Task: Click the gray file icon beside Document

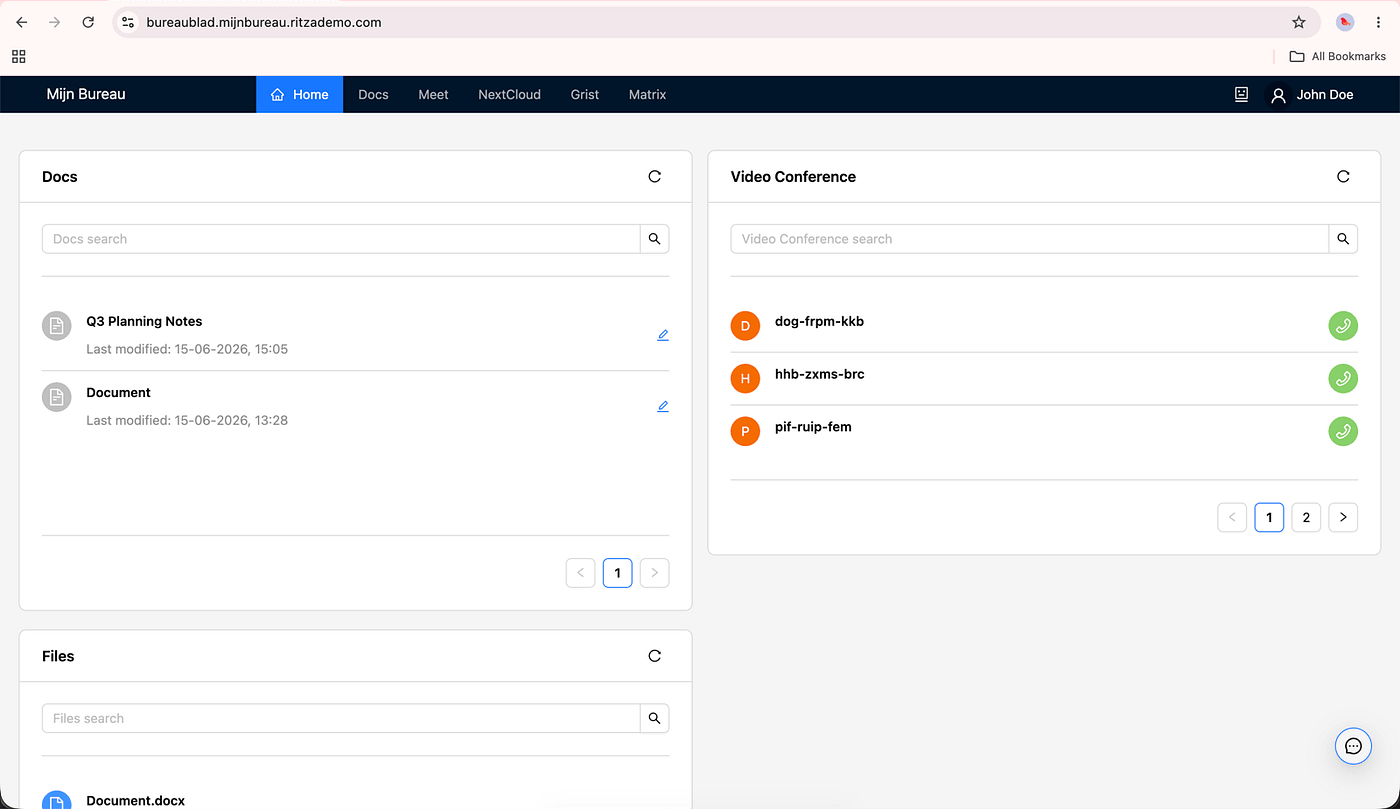Action: [57, 397]
